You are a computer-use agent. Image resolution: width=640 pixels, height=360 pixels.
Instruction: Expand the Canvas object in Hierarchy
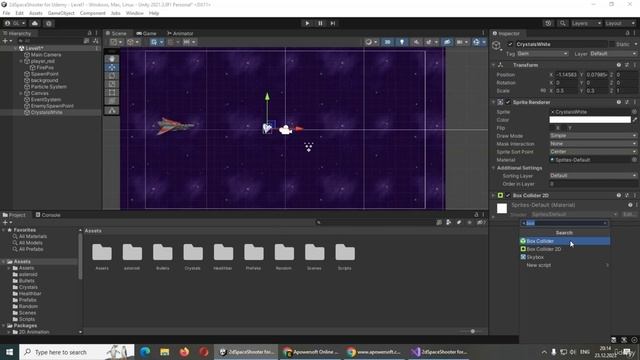(21, 93)
